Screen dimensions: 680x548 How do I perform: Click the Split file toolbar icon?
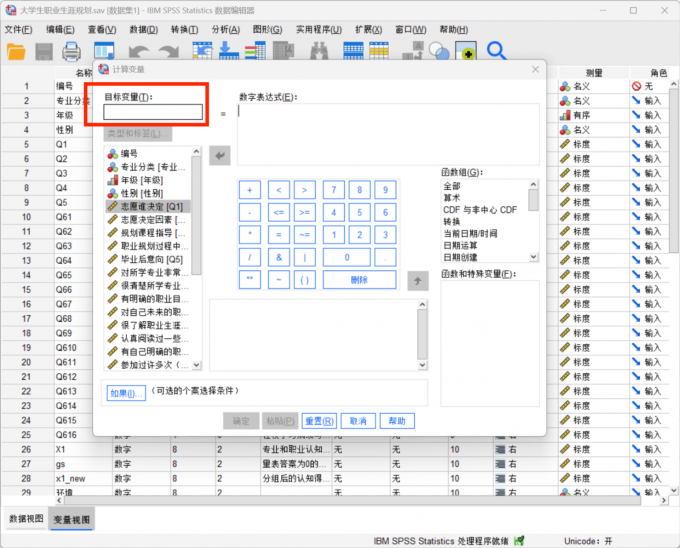(x=353, y=51)
